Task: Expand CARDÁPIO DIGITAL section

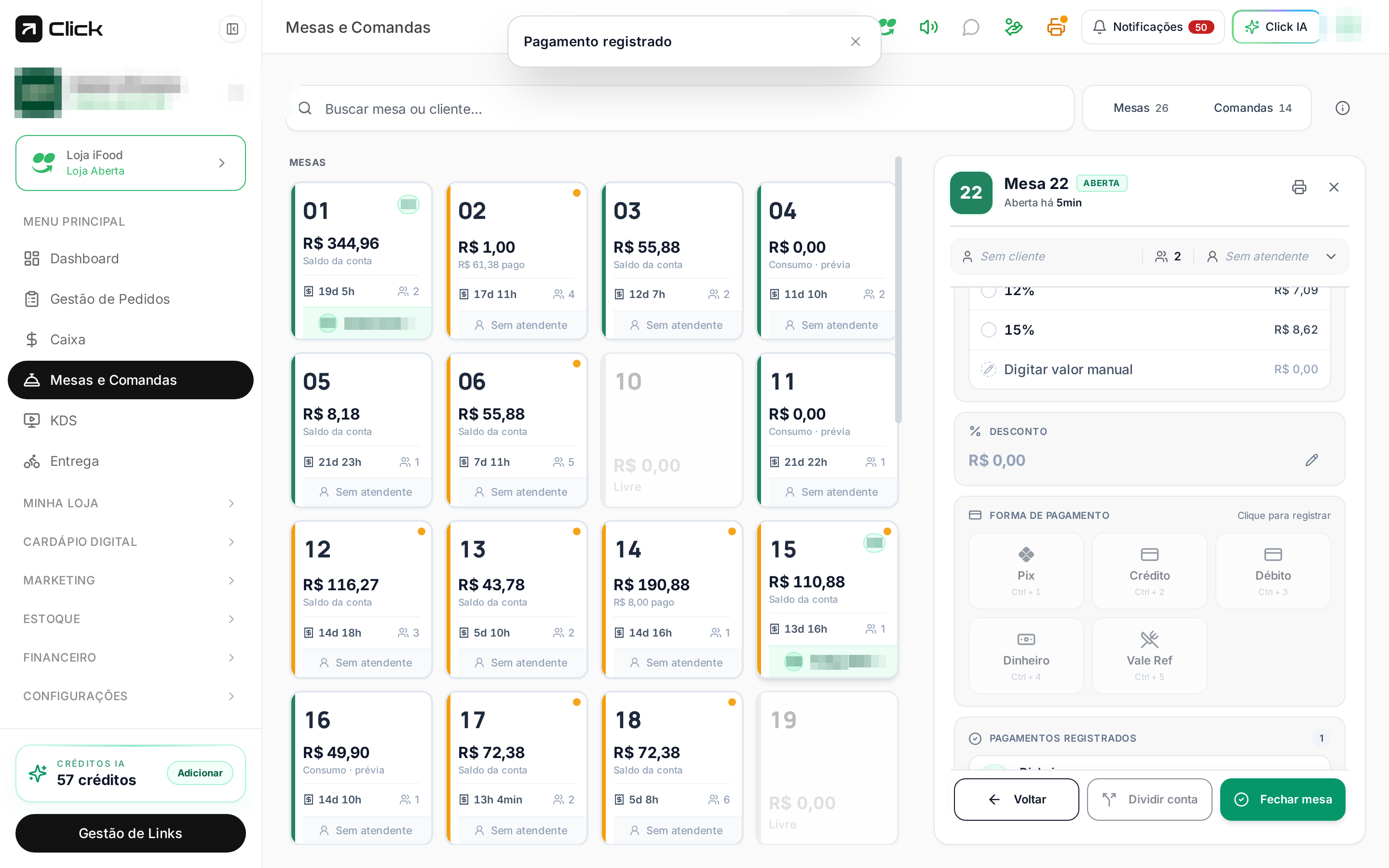Action: (130, 542)
